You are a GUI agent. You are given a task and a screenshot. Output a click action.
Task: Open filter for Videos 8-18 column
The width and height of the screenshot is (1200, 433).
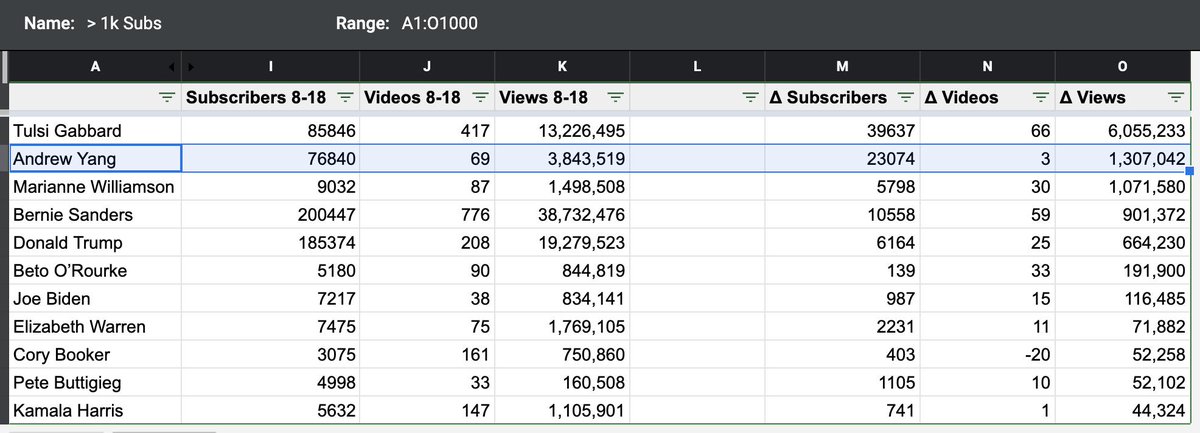[x=480, y=97]
